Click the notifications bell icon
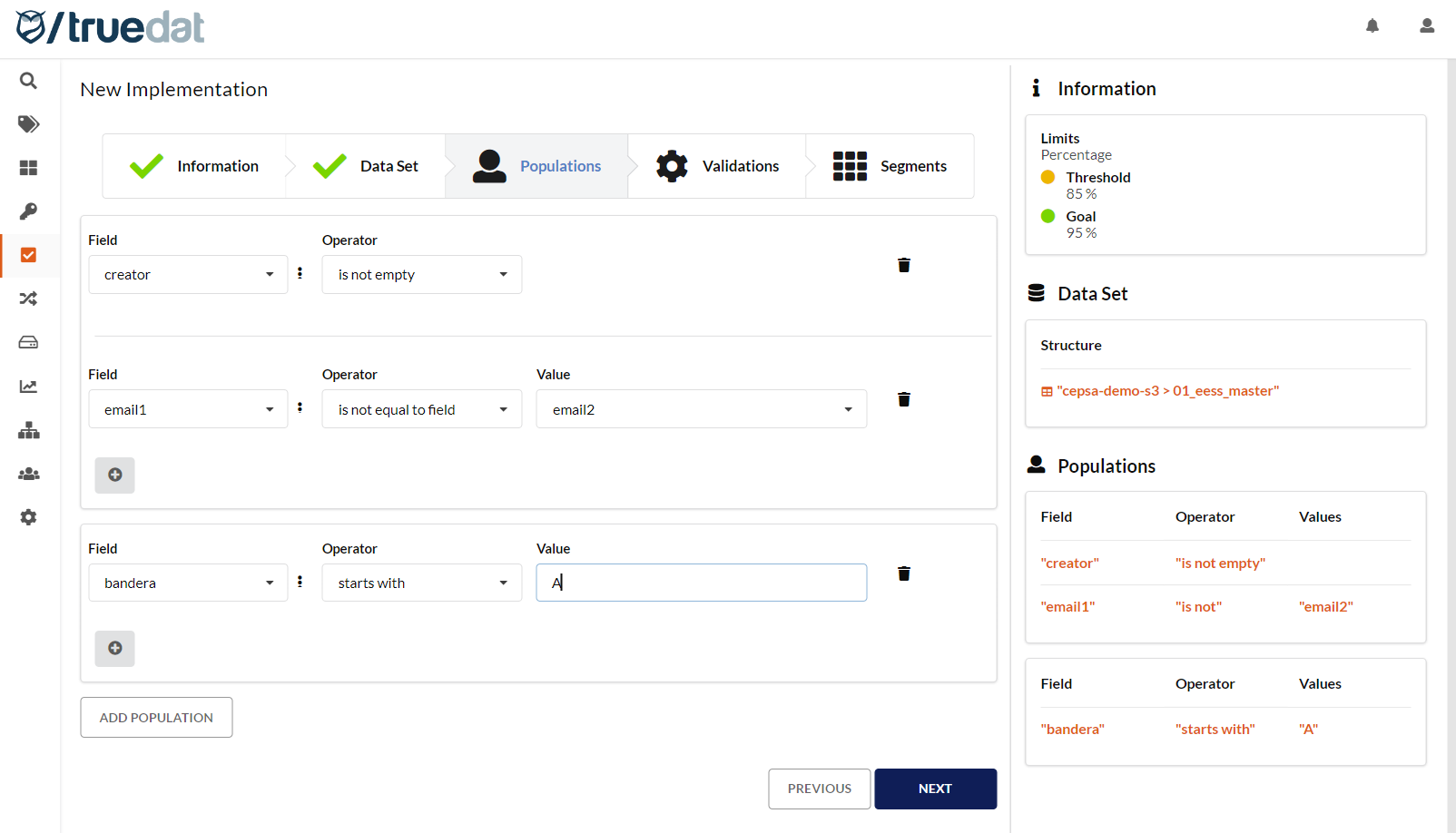This screenshot has height=833, width=1456. [x=1372, y=26]
